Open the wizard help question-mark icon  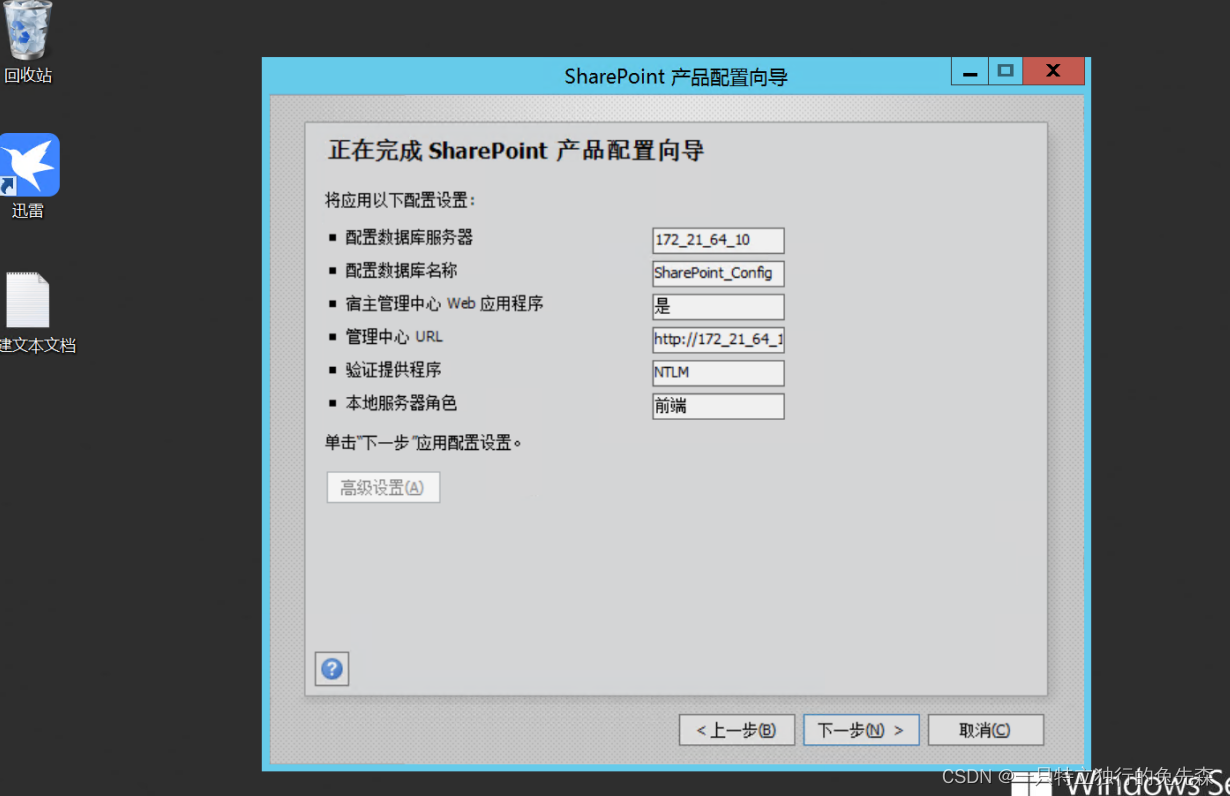(332, 669)
